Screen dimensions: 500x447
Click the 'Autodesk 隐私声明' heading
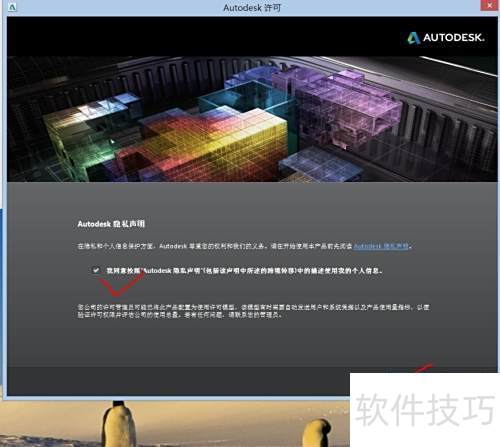coord(111,224)
